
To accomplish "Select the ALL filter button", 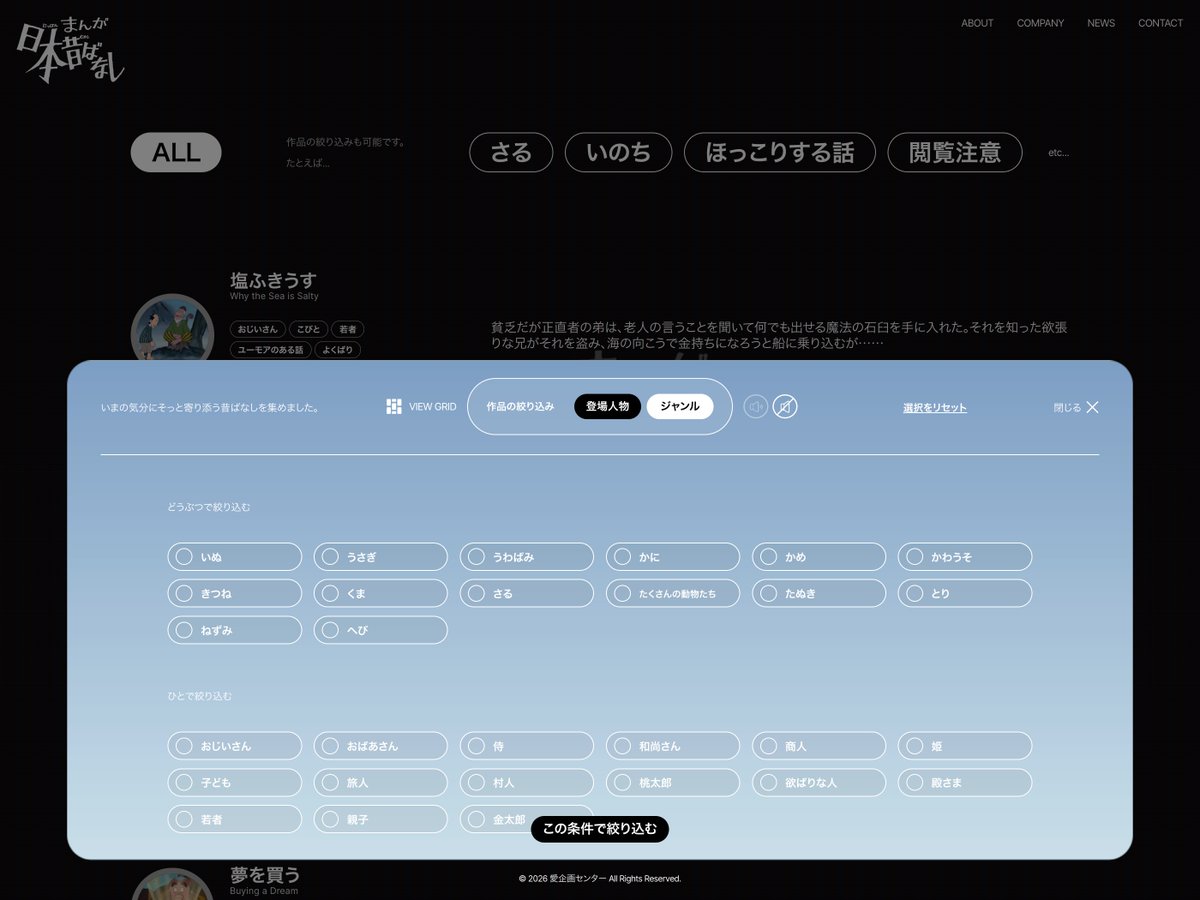I will coord(176,152).
